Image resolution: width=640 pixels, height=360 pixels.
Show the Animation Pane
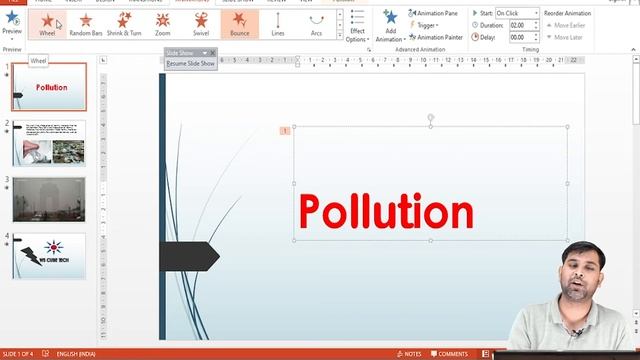click(433, 13)
